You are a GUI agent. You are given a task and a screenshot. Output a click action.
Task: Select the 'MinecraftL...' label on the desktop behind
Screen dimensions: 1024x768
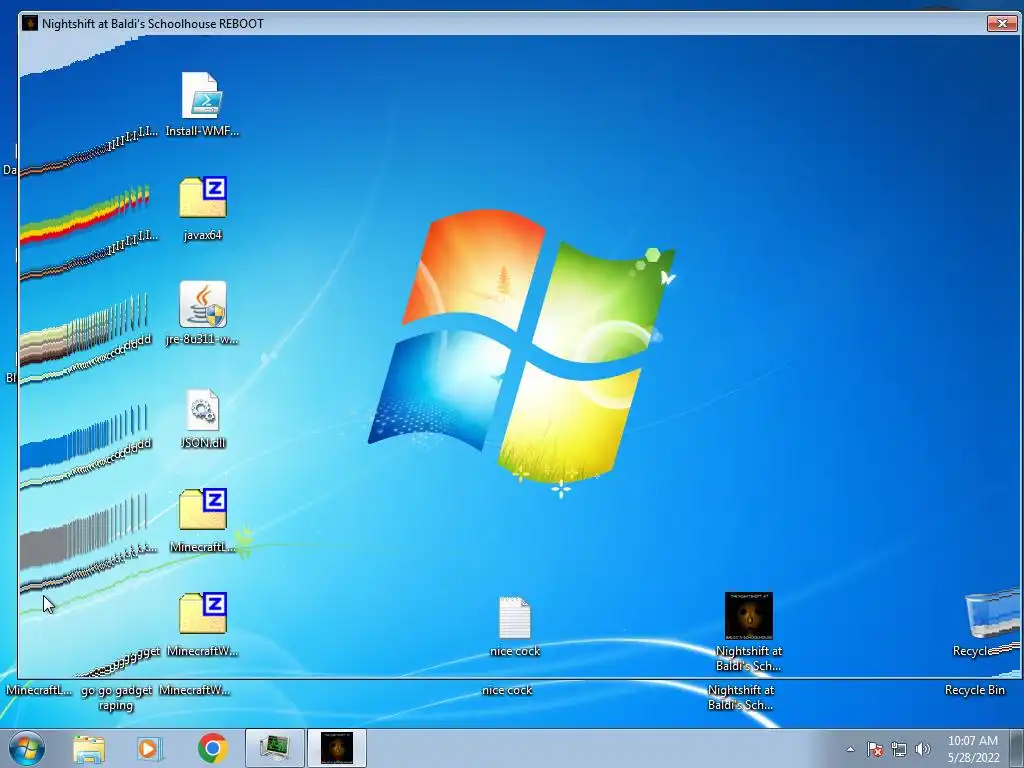coord(39,690)
